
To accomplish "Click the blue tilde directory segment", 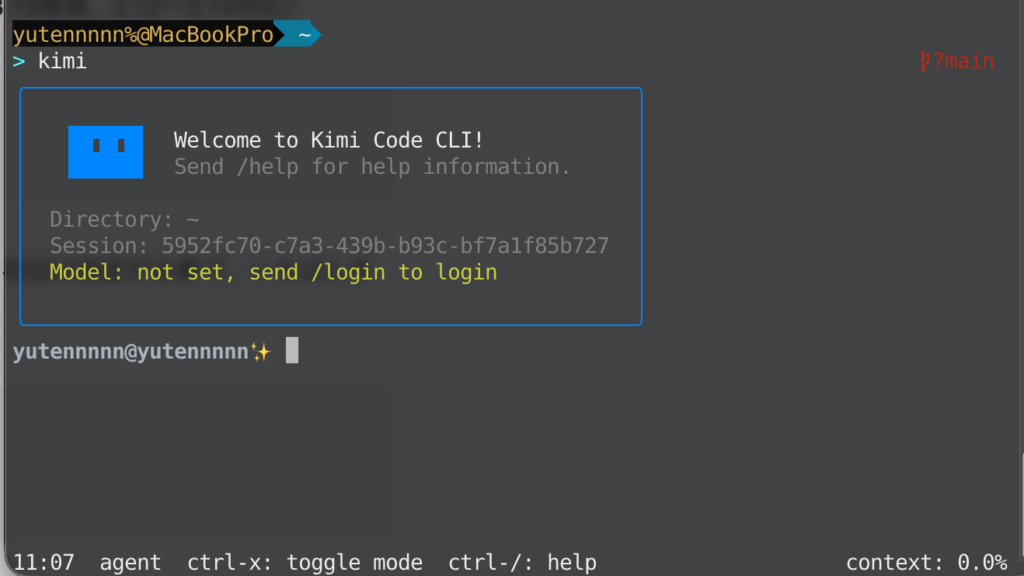I will click(304, 35).
